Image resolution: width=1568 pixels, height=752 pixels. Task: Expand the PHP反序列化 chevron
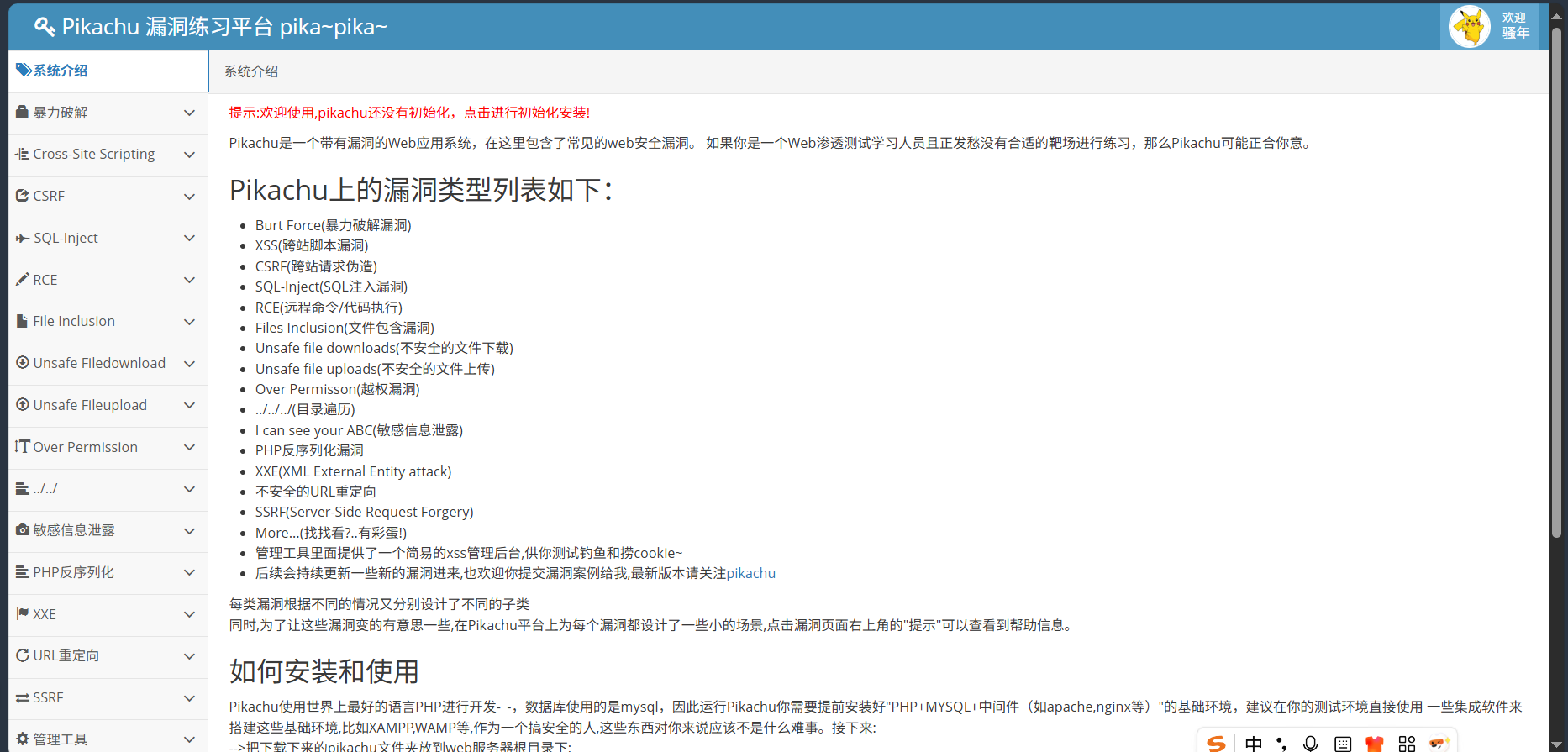coord(189,572)
